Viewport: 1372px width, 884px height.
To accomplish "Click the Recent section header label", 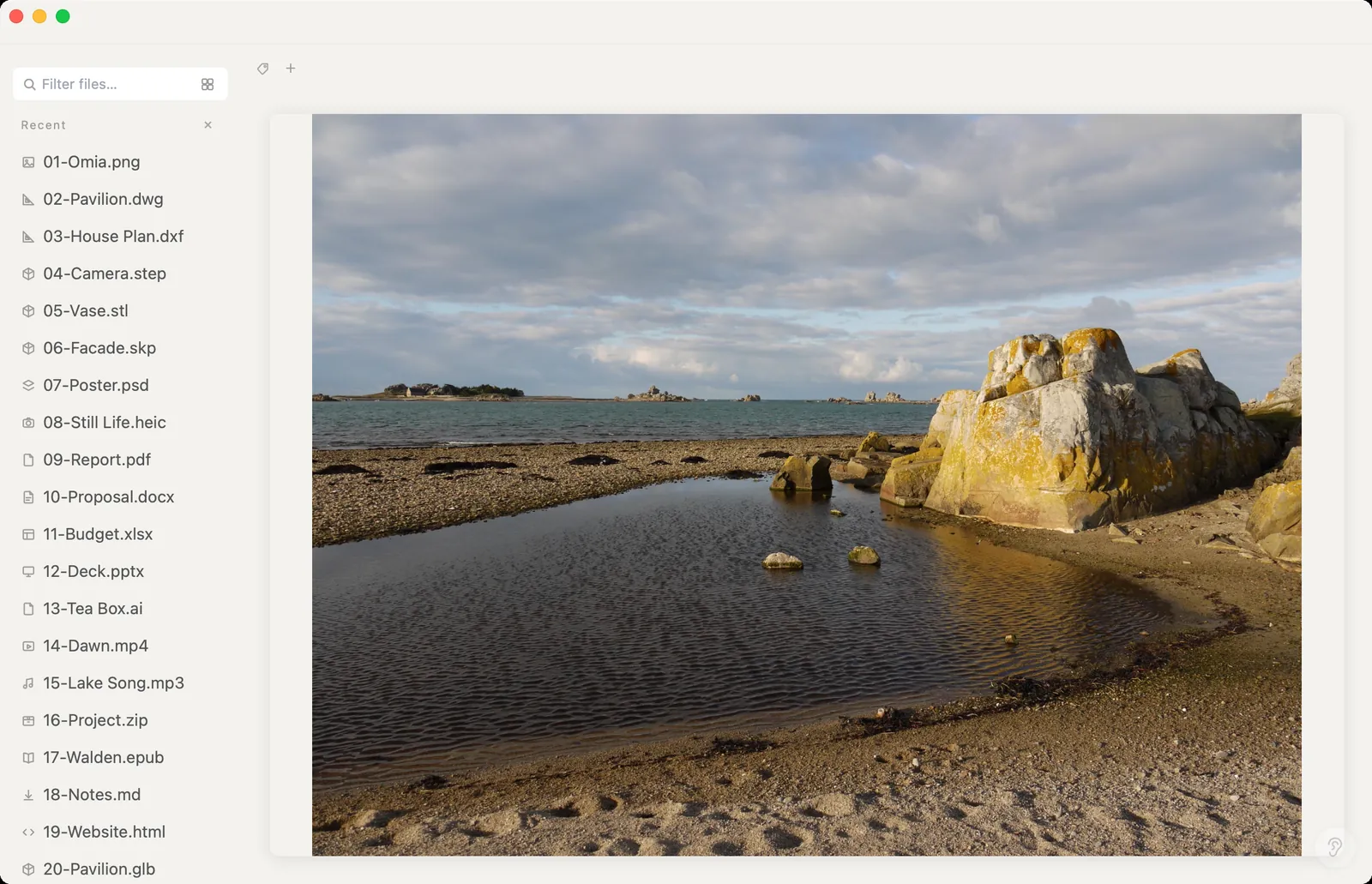I will (x=44, y=125).
